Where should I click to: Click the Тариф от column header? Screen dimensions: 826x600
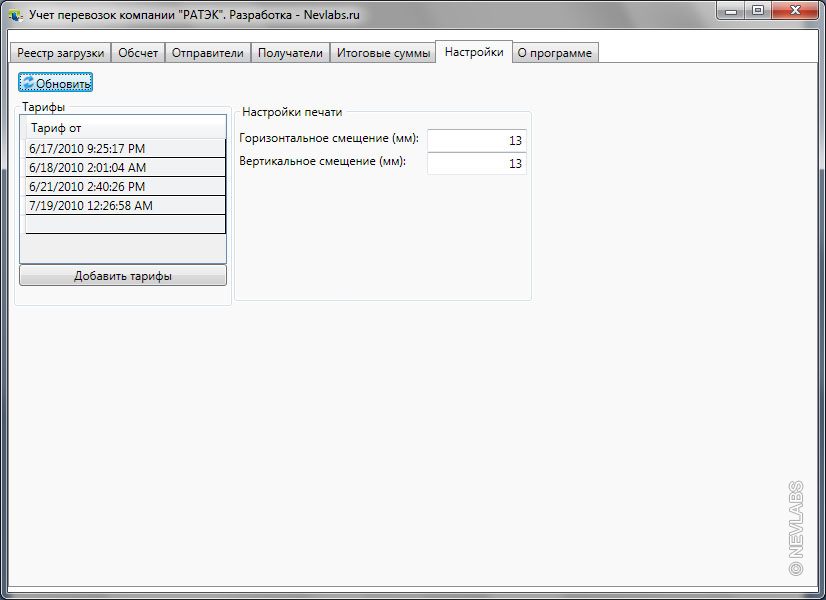coord(122,128)
